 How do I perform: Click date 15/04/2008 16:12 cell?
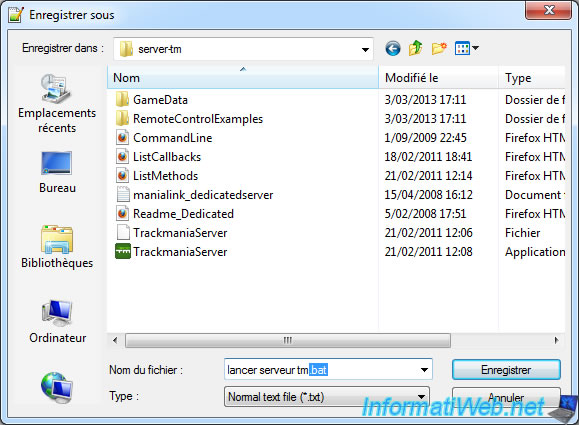click(428, 195)
